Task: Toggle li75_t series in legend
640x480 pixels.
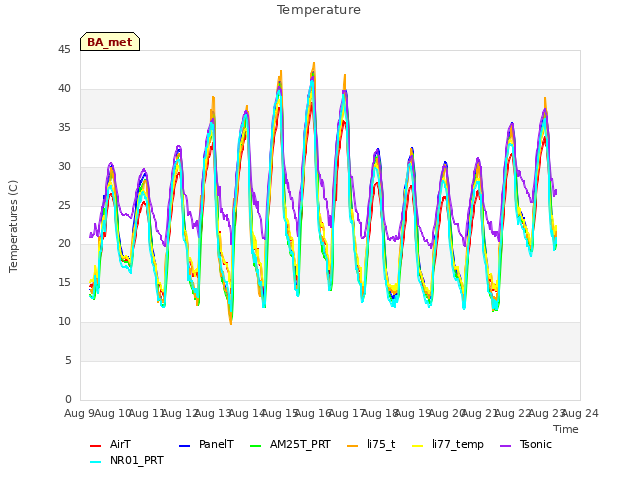Action: click(x=371, y=444)
